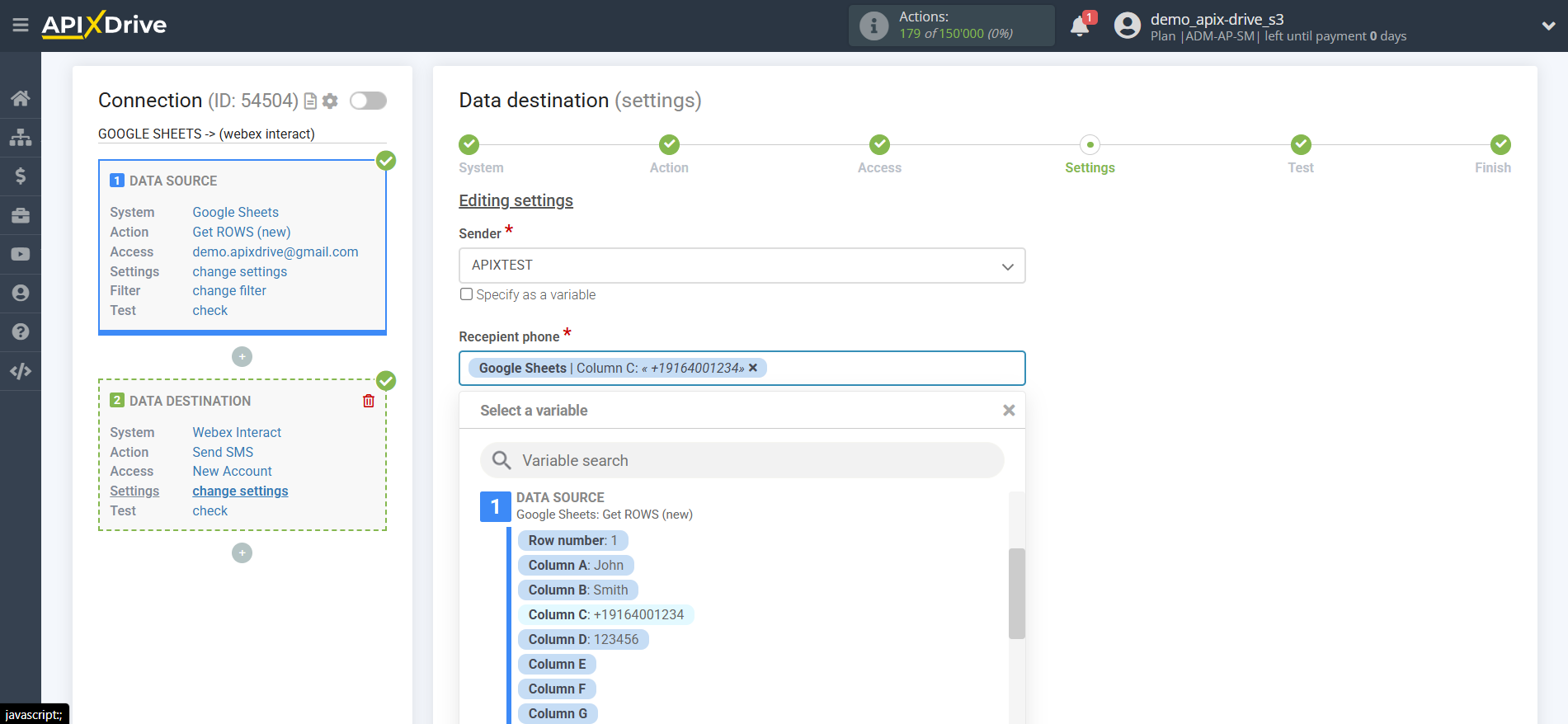Check Specify as a variable
1568x724 pixels.
[x=467, y=294]
